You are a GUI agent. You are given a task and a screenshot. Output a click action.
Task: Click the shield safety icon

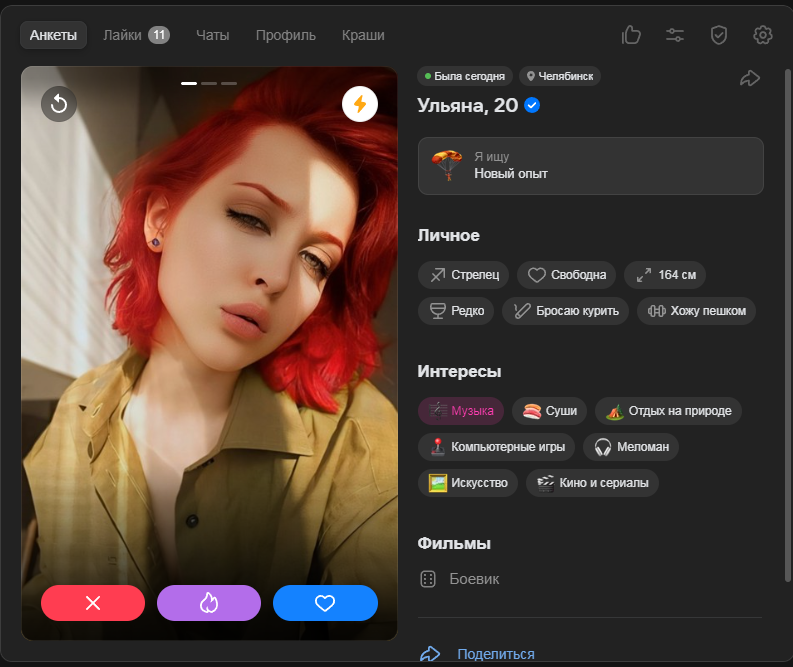click(x=719, y=35)
